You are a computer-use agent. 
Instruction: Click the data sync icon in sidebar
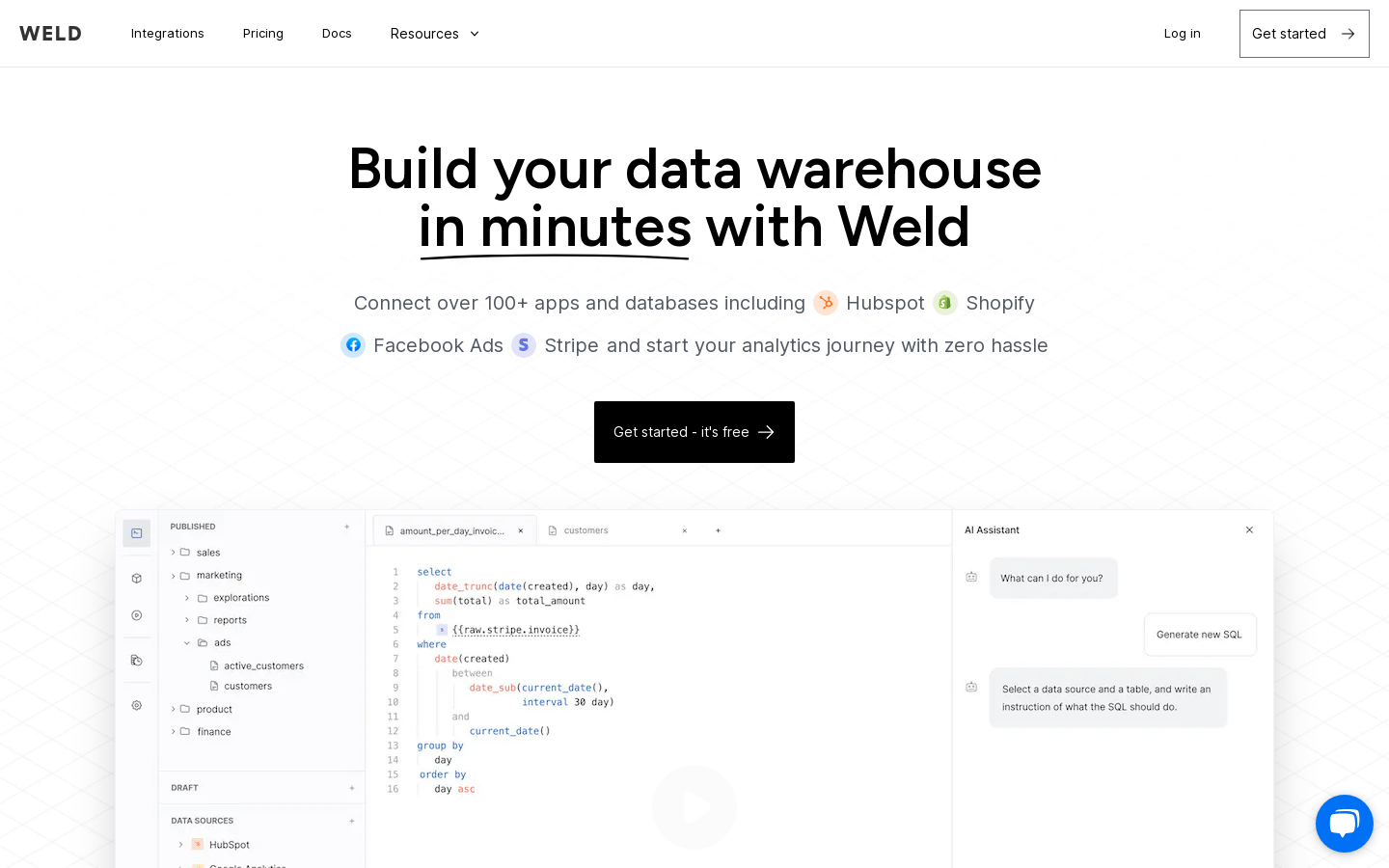137,661
